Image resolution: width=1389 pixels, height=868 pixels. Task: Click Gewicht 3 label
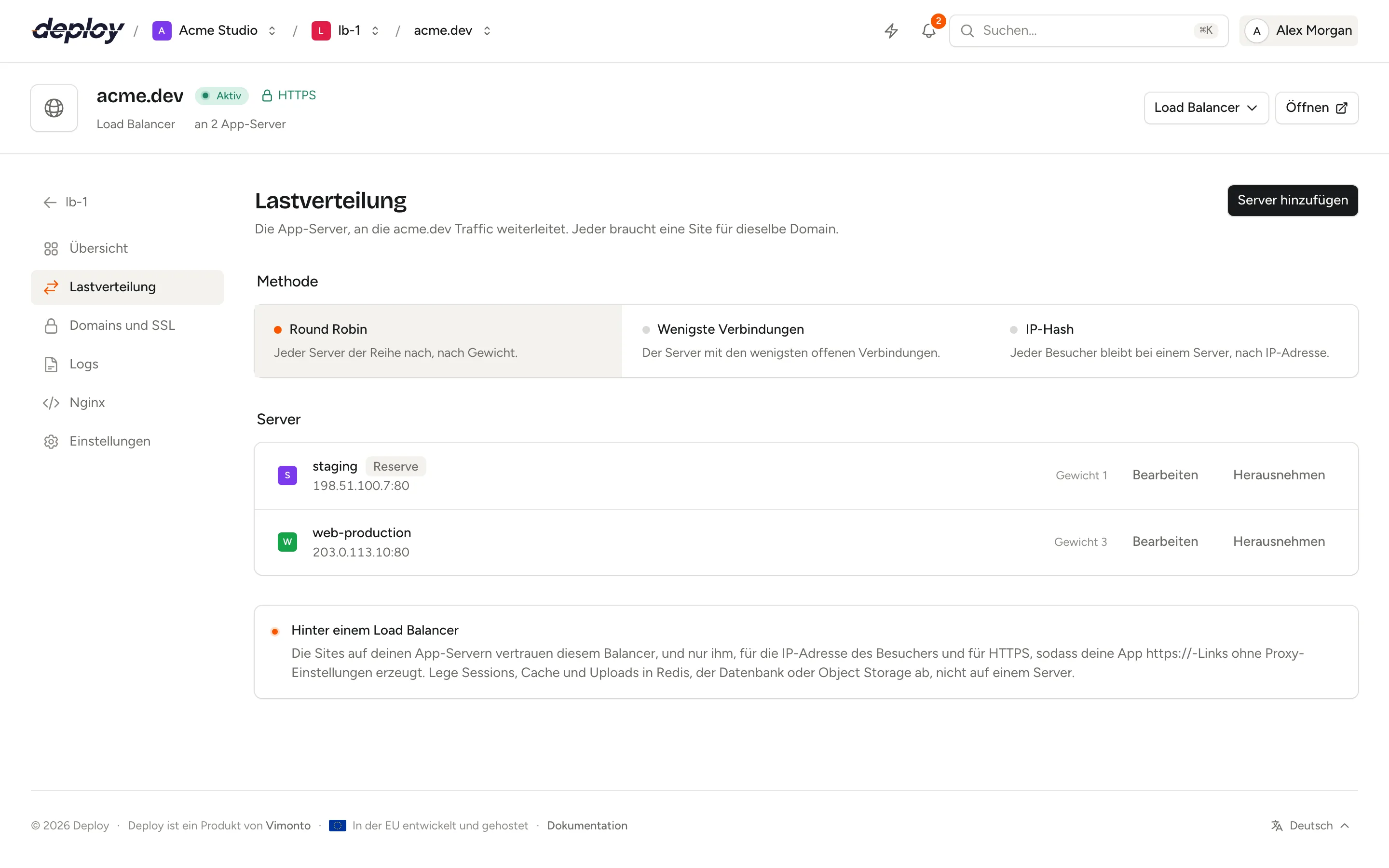1080,542
